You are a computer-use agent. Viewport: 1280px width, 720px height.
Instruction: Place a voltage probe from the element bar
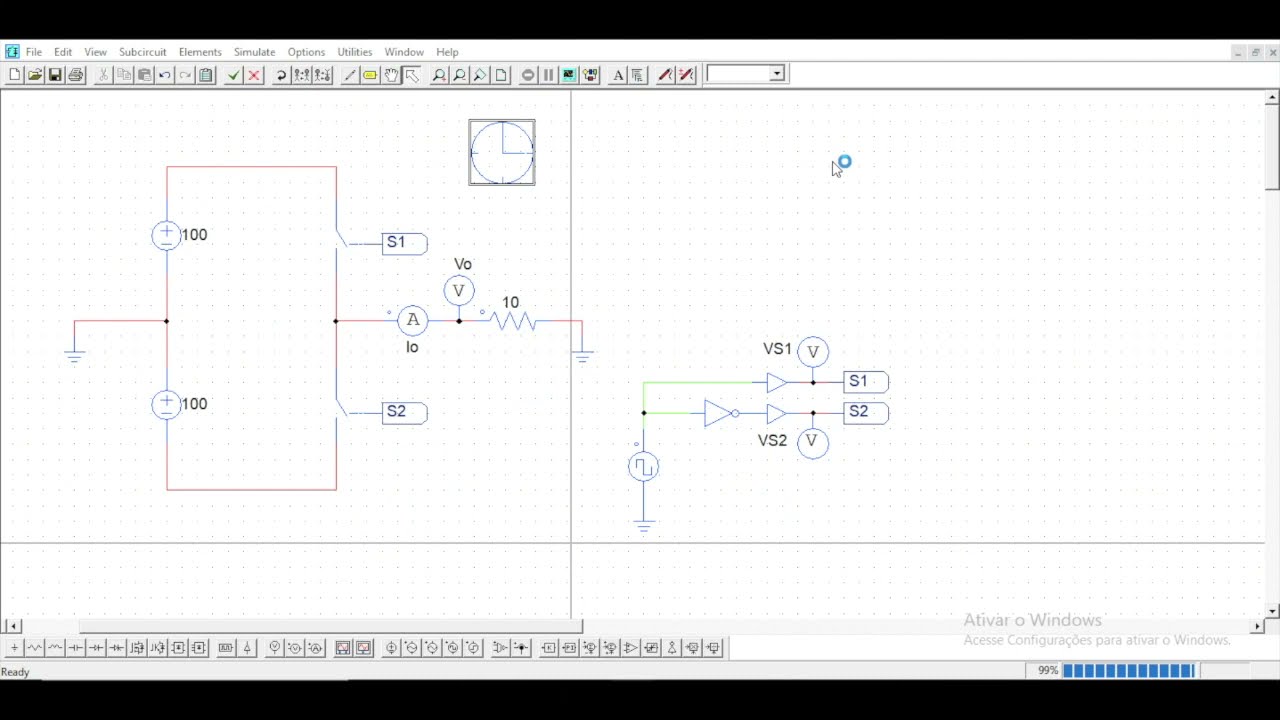[x=275, y=648]
